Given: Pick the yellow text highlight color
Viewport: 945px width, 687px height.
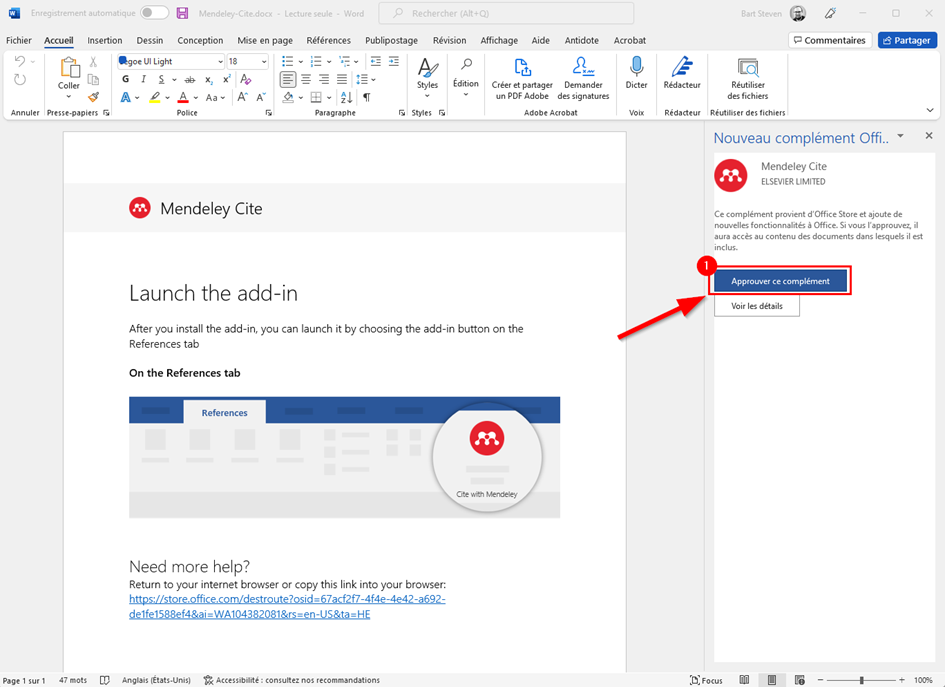Looking at the screenshot, I should (155, 97).
